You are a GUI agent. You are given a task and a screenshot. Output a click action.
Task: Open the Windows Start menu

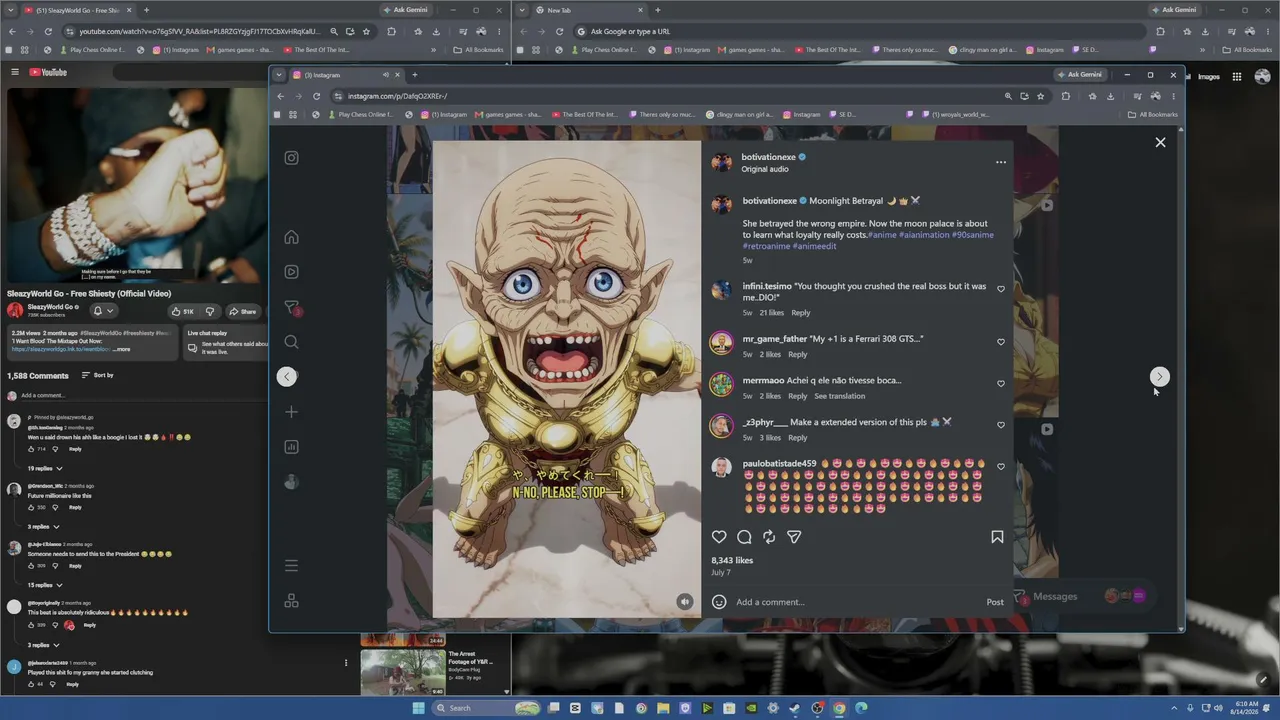tap(418, 708)
